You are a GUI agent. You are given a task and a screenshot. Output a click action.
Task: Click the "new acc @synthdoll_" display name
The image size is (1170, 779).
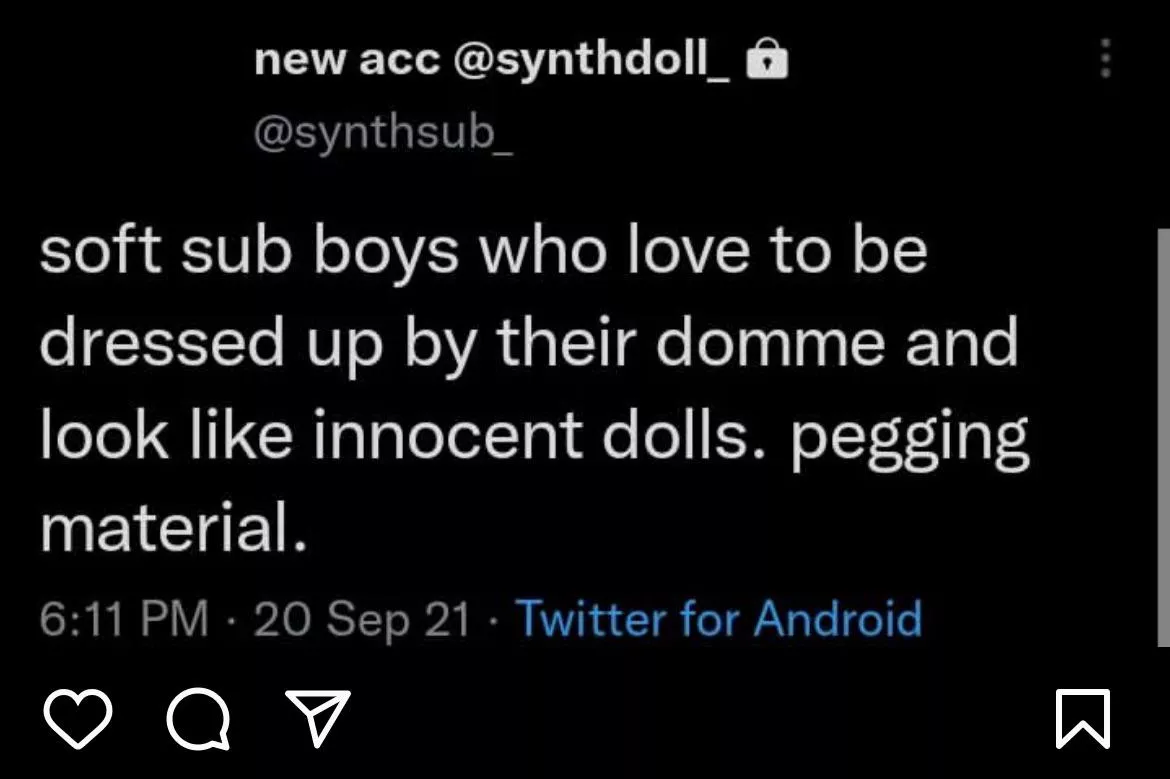click(x=492, y=62)
